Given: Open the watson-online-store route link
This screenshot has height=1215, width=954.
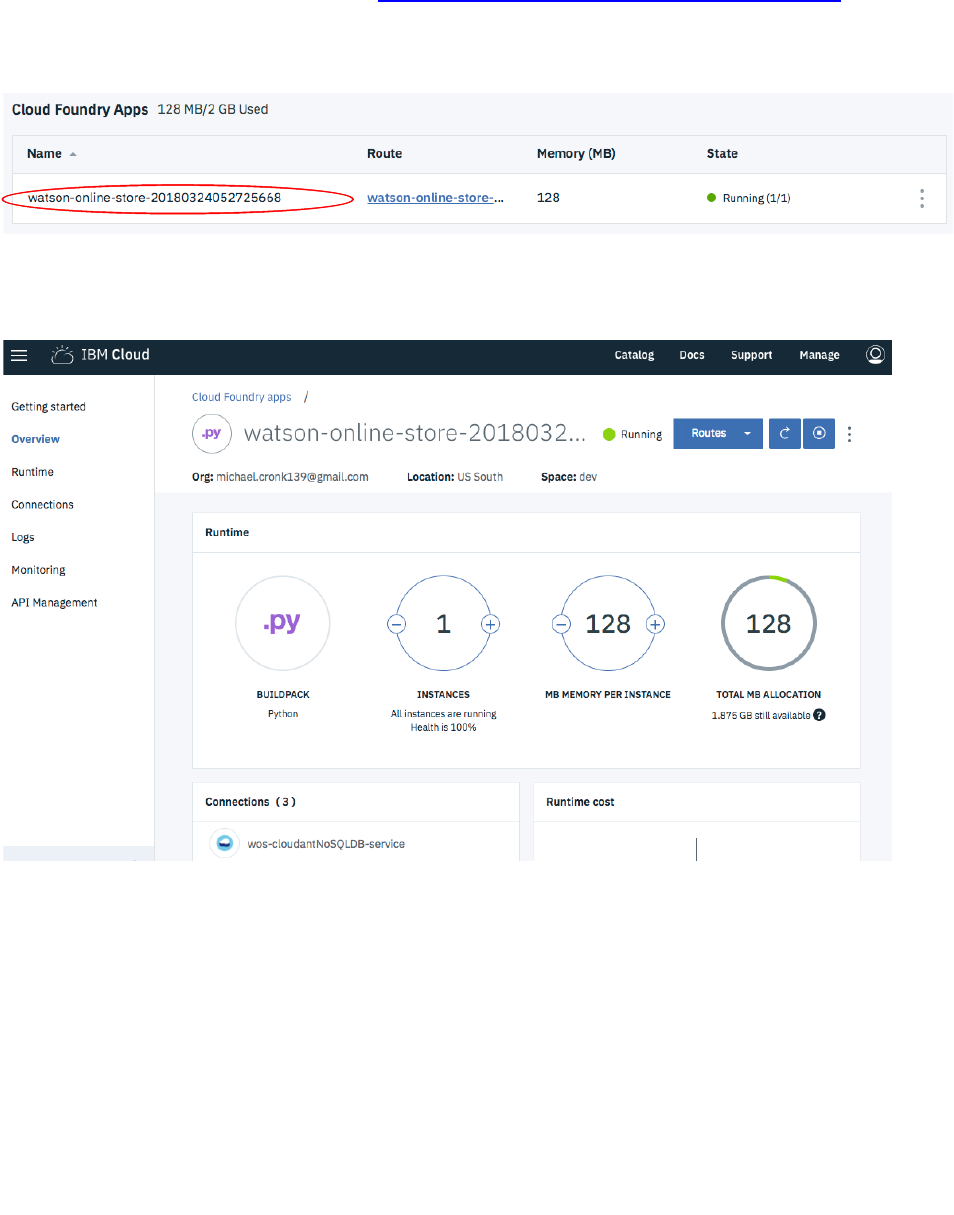Looking at the screenshot, I should pyautogui.click(x=435, y=198).
